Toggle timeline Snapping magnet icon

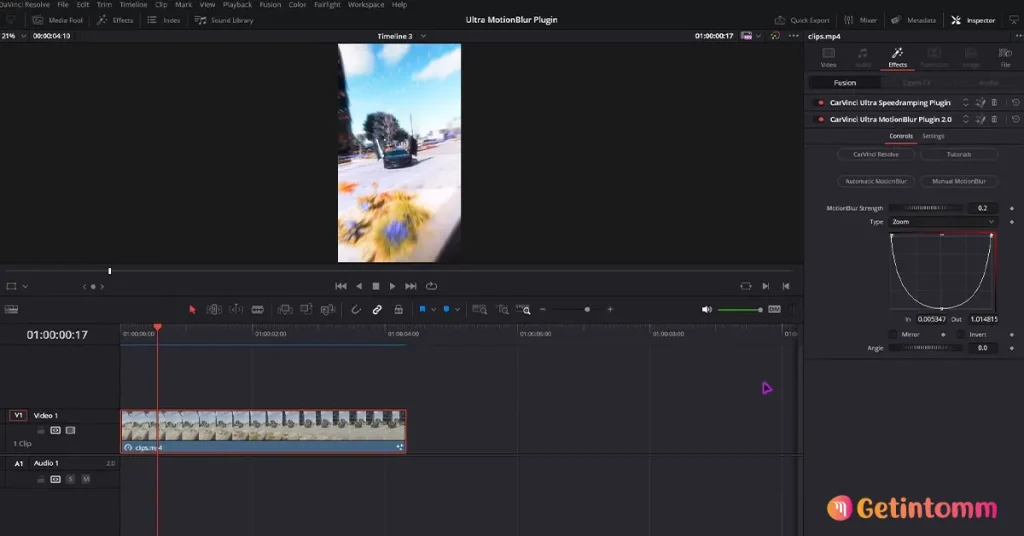pyautogui.click(x=356, y=309)
